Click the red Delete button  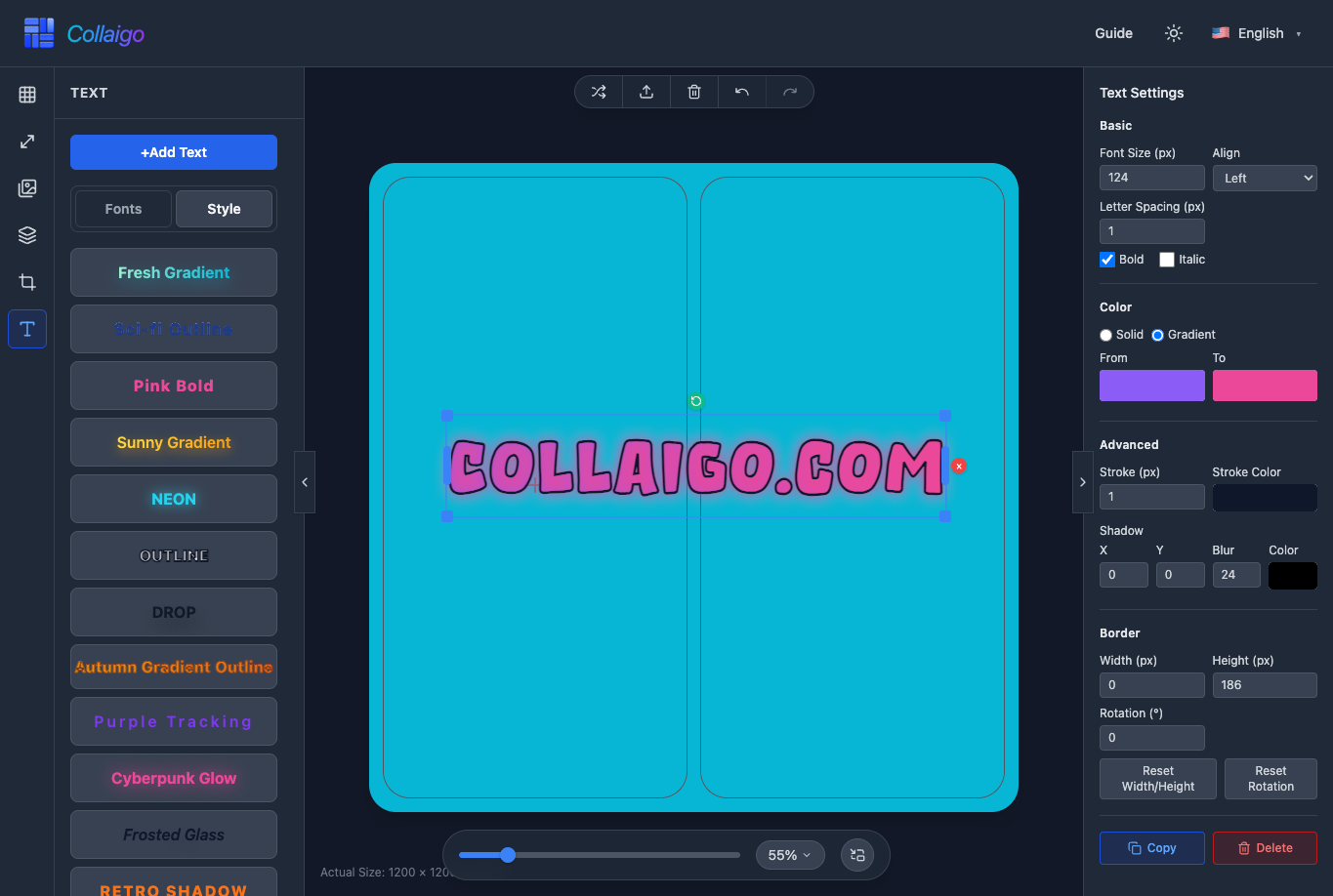click(x=1265, y=848)
